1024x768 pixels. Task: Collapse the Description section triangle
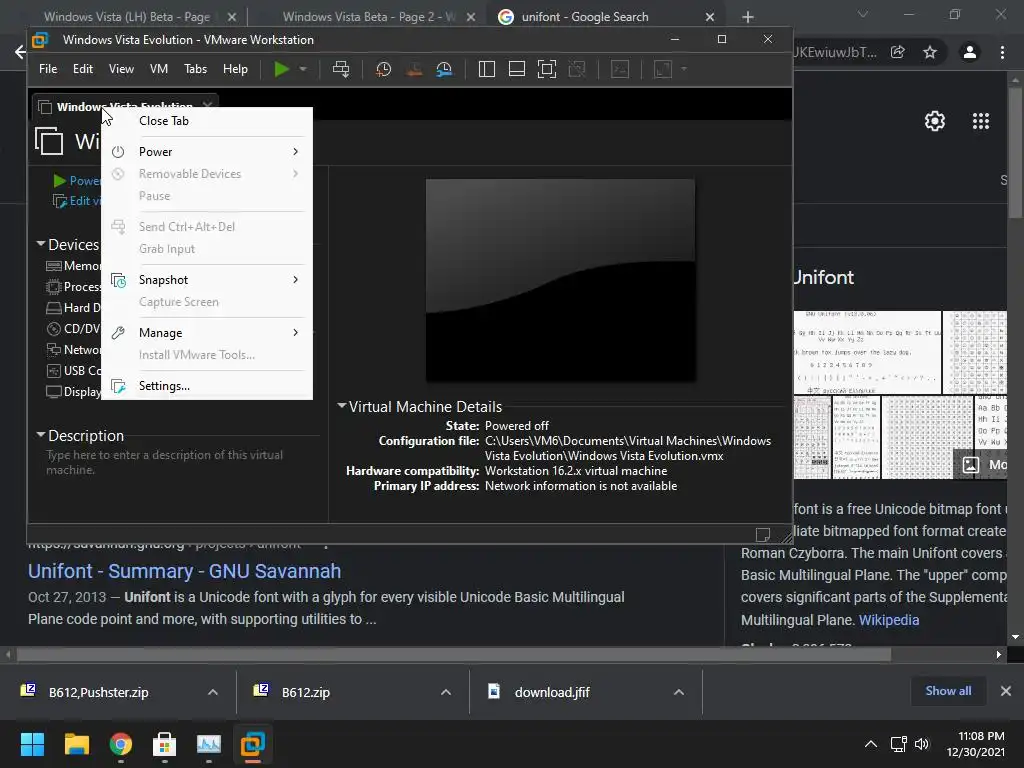pyautogui.click(x=41, y=434)
